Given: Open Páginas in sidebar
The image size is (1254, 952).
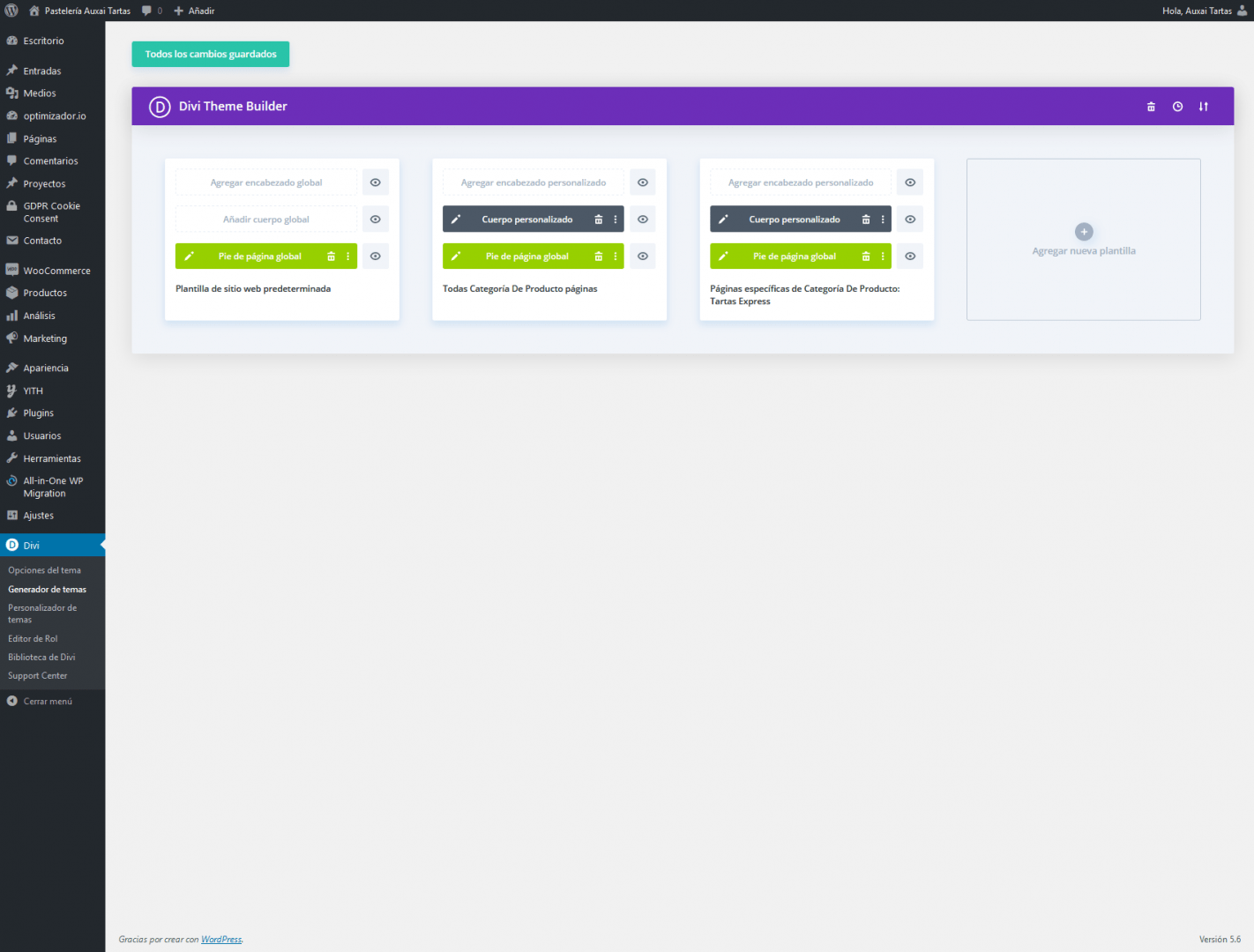Looking at the screenshot, I should (x=53, y=138).
